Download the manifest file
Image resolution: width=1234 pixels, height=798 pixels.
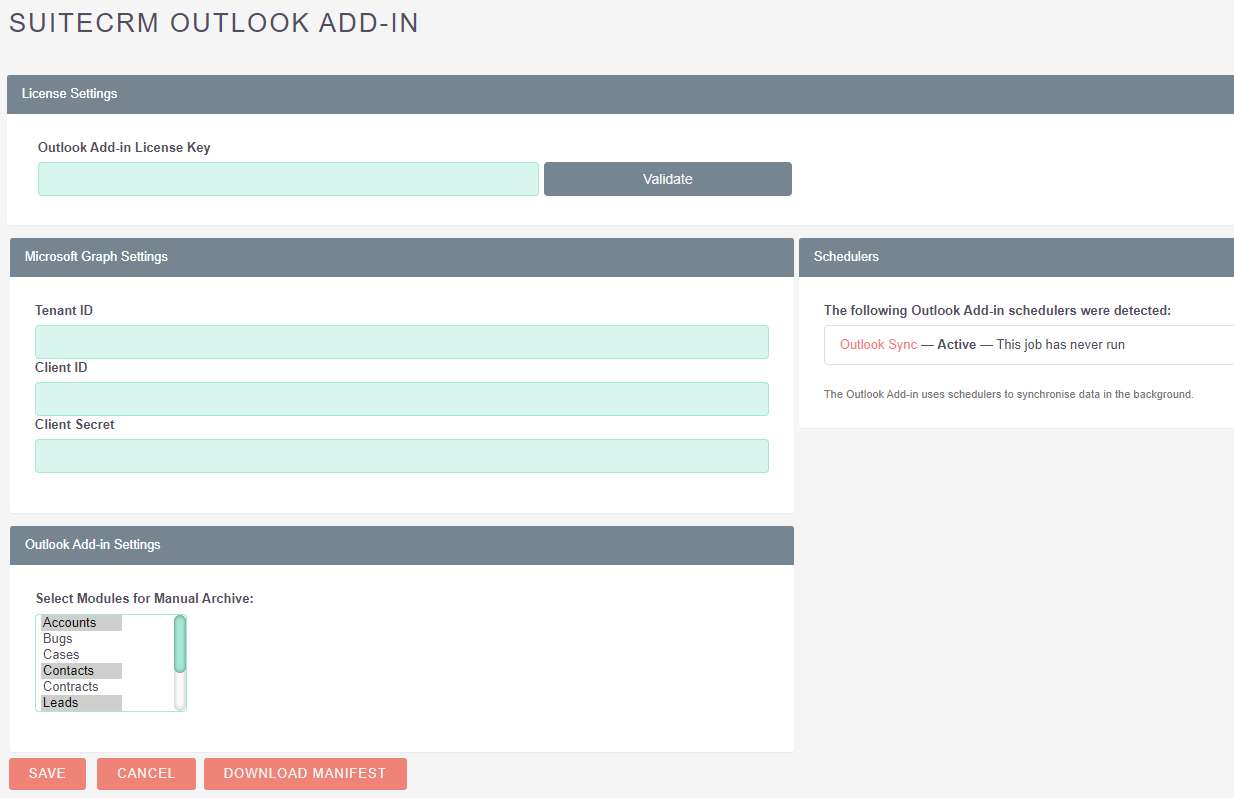[305, 774]
